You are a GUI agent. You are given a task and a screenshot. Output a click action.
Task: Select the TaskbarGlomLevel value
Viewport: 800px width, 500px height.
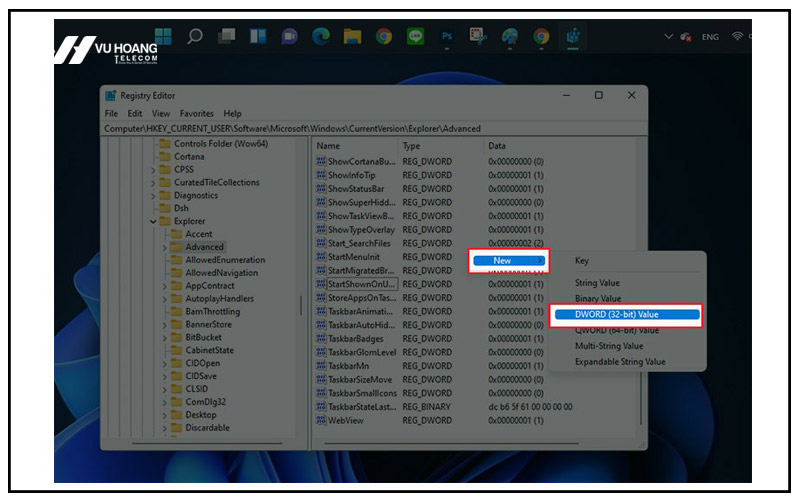tap(362, 353)
